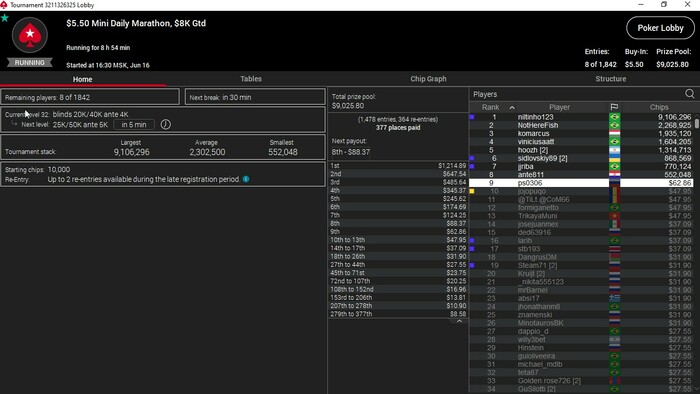Click the Rank column header

click(491, 107)
